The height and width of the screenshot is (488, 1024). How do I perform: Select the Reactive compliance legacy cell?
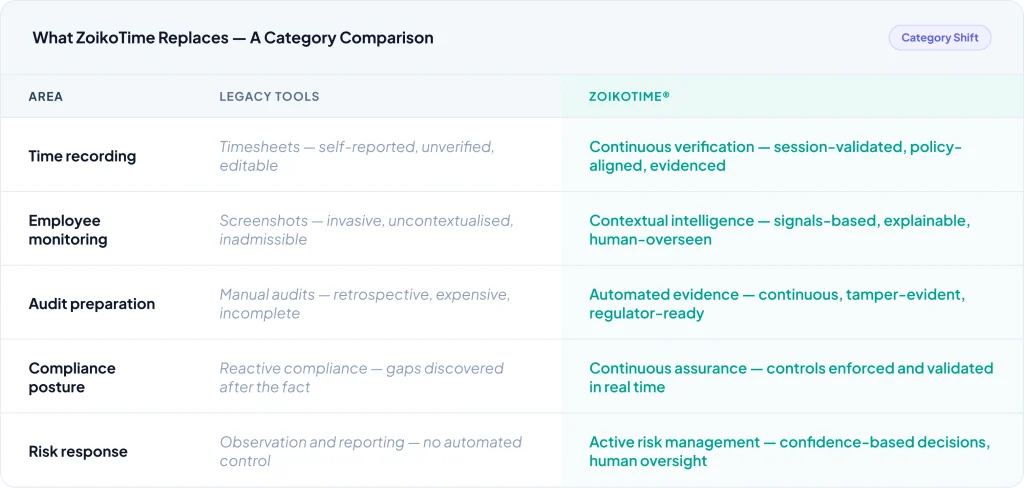(x=361, y=378)
